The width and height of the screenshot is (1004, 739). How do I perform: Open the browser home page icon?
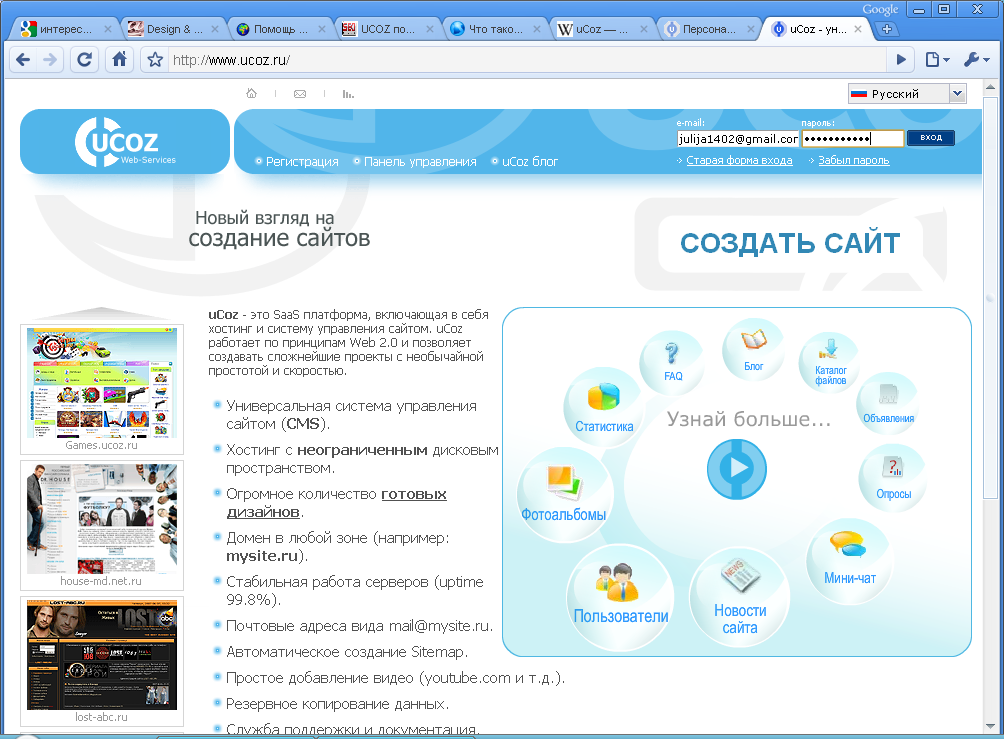tap(119, 60)
